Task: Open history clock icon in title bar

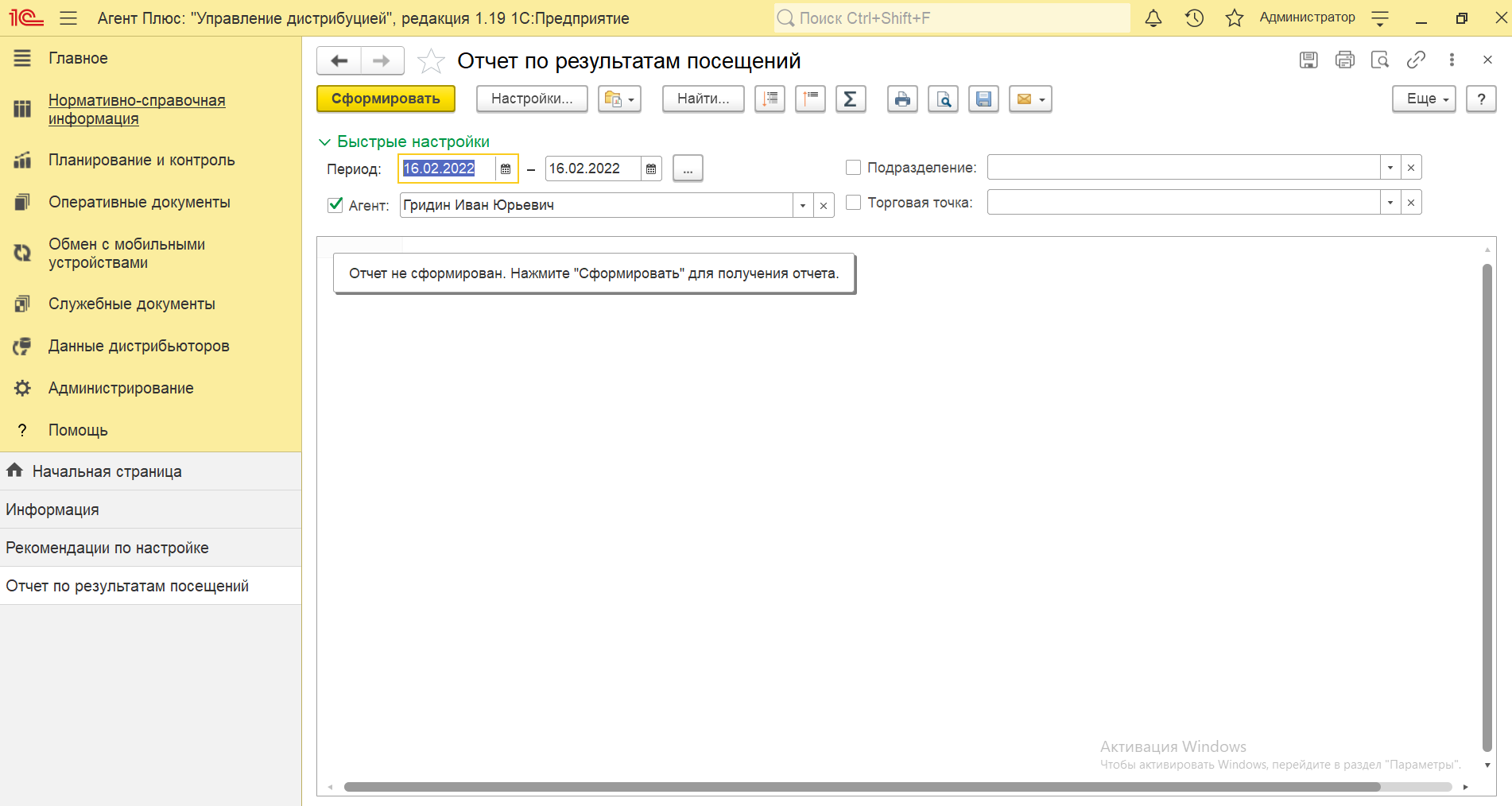Action: (1194, 18)
